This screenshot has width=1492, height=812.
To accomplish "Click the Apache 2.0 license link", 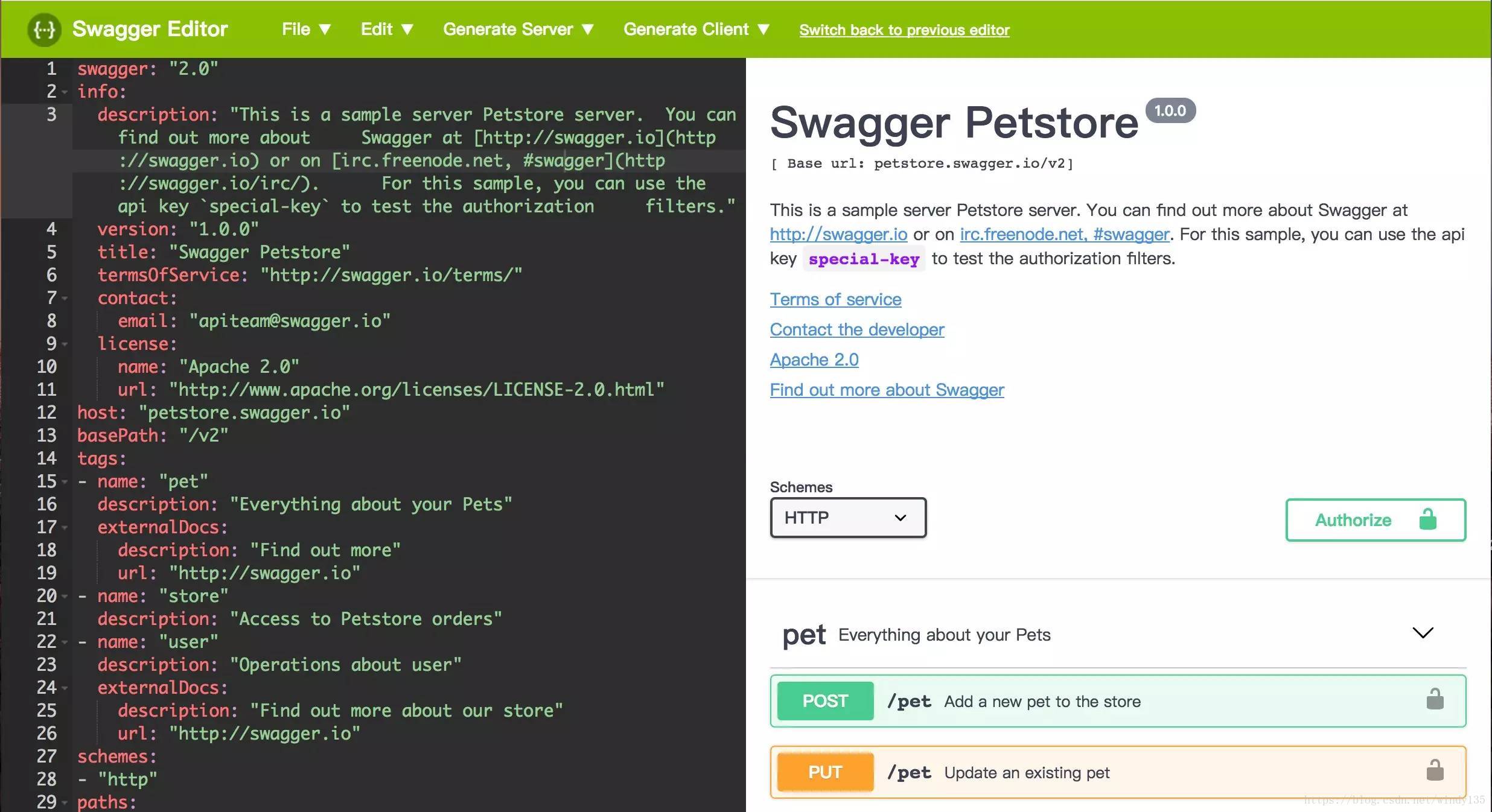I will coord(814,360).
